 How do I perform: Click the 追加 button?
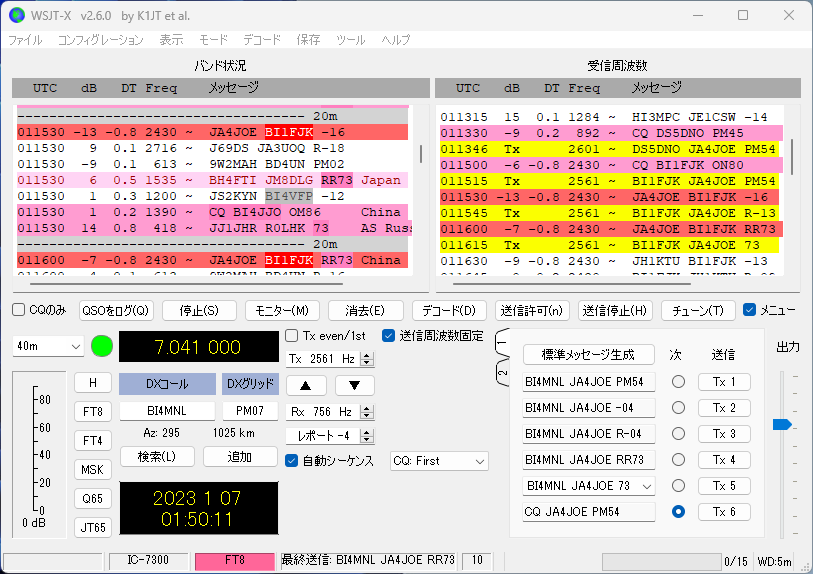coord(240,457)
